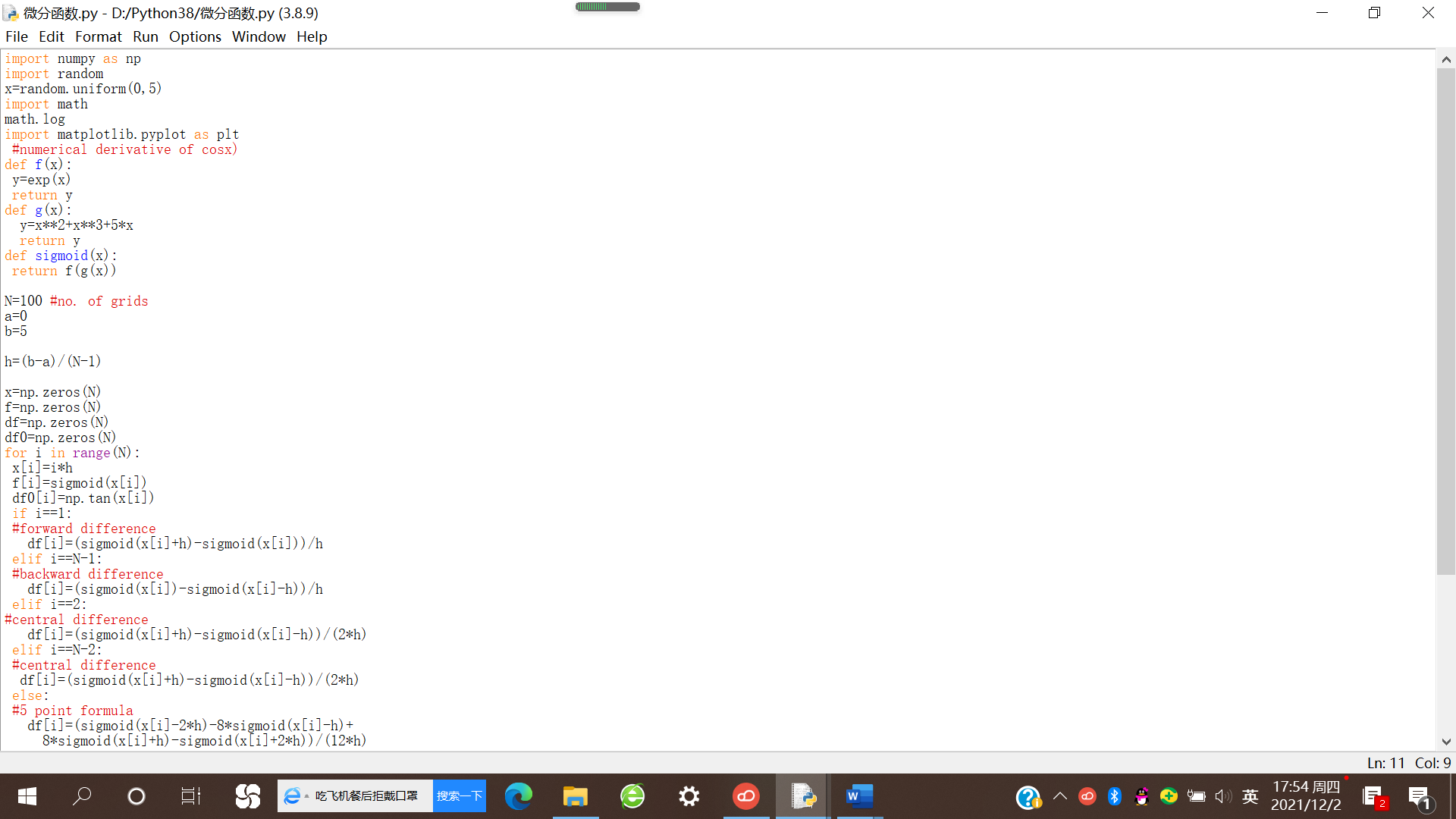
Task: Click the scroll down arrow of editor scrollbar
Action: click(x=1446, y=742)
